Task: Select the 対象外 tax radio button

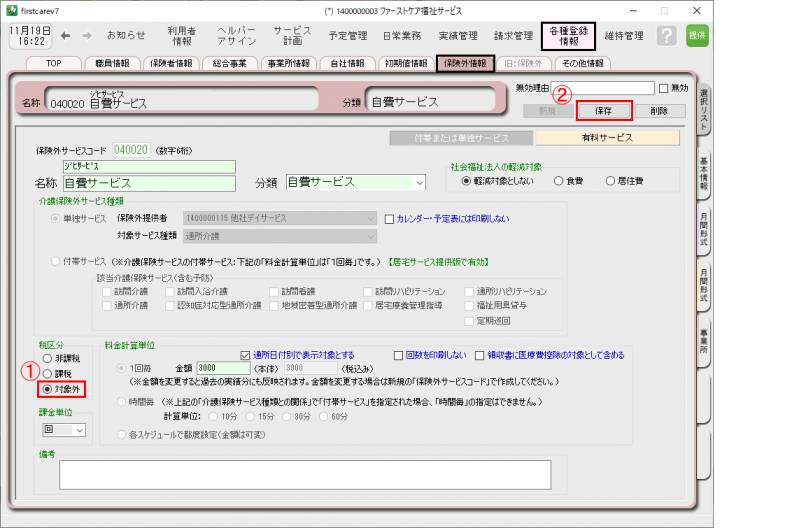Action: (x=46, y=388)
